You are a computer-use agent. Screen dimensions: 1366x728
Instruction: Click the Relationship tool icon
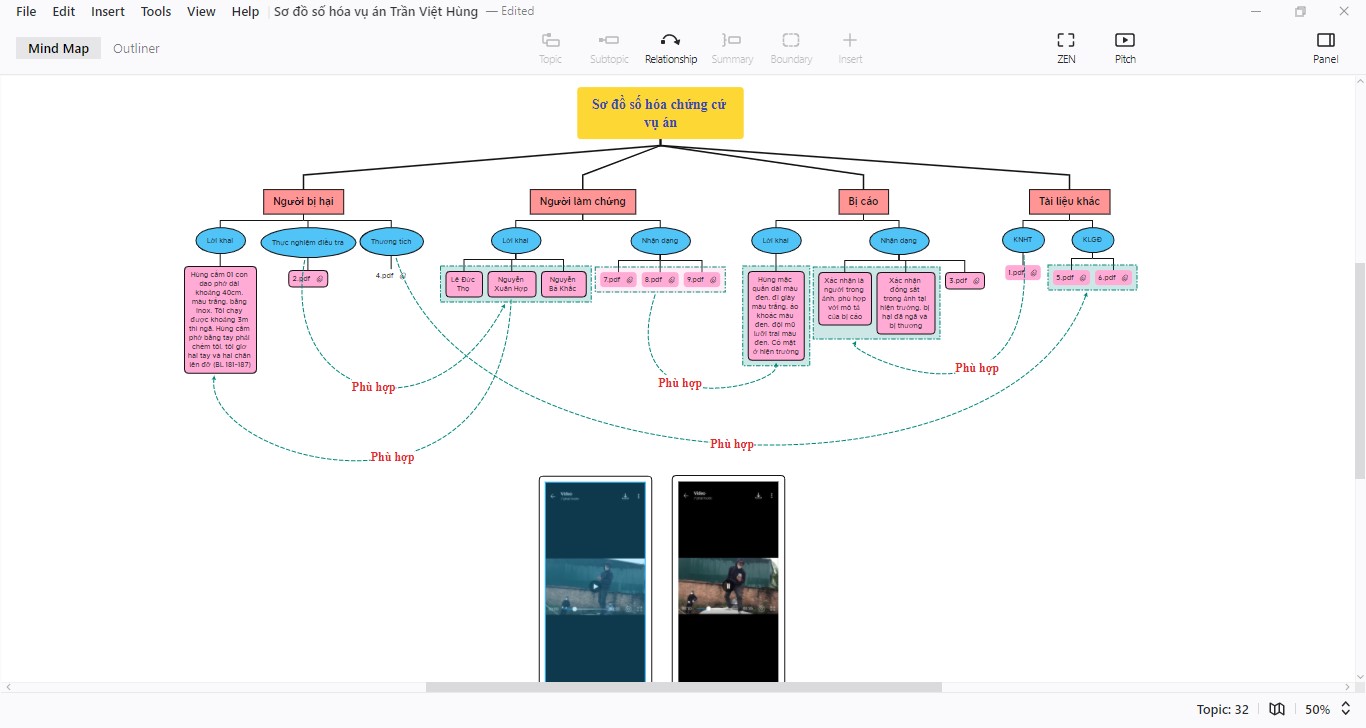pos(670,40)
